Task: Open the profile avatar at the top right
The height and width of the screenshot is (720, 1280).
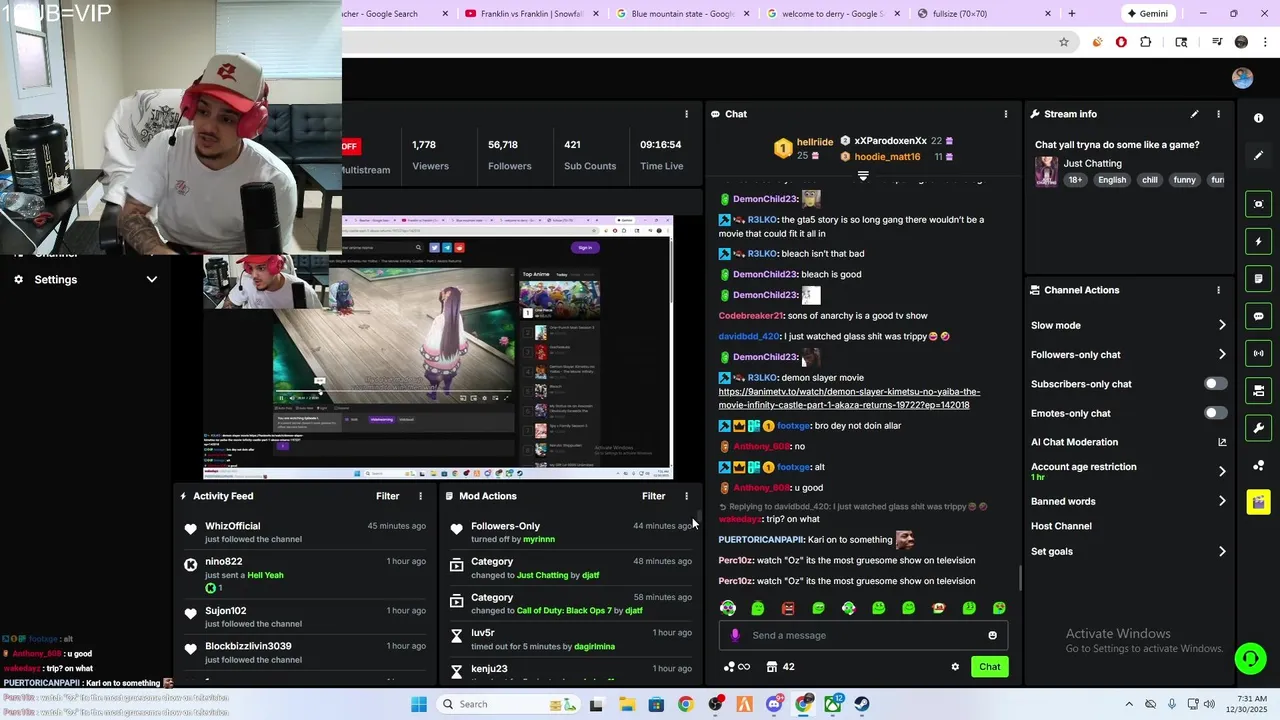Action: coord(1242,78)
